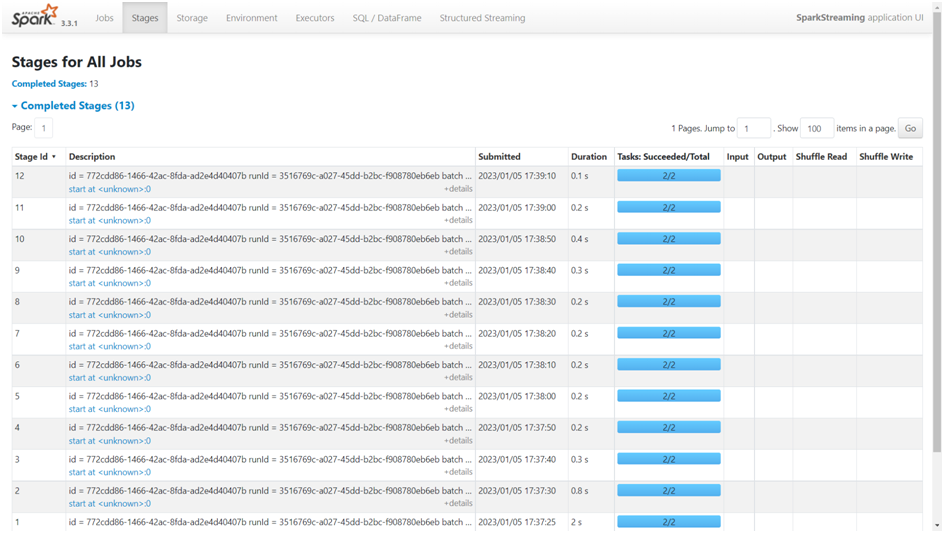This screenshot has width=944, height=533.
Task: Open the Stages tab
Action: (145, 18)
